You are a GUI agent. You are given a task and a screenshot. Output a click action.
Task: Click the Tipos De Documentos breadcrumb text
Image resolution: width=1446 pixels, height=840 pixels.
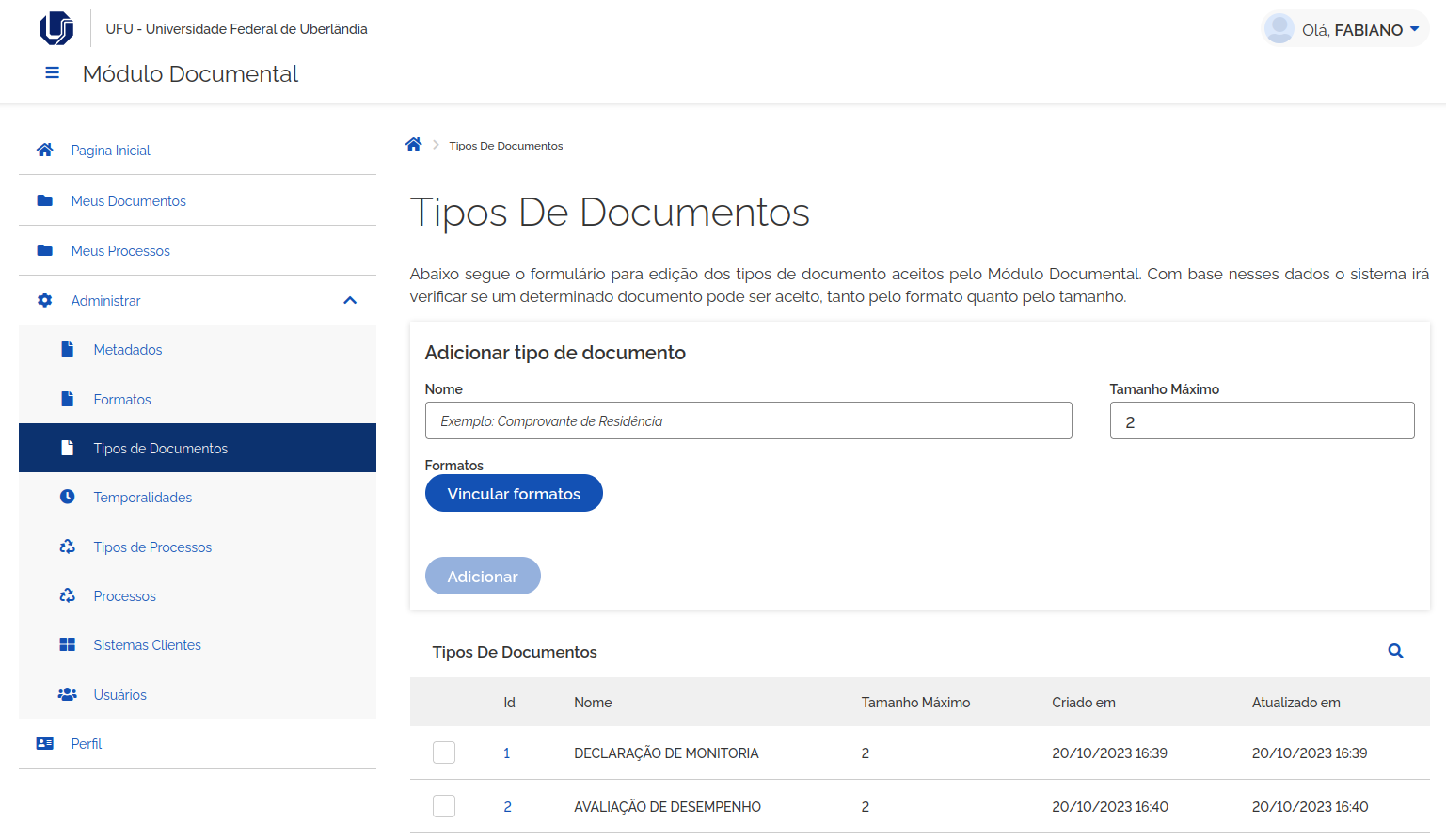tap(506, 146)
